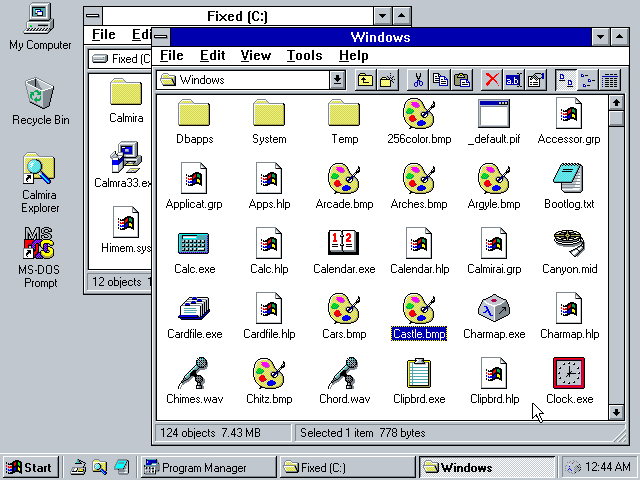The image size is (640, 480).
Task: Click the Find magnifier quick-launch icon
Action: click(100, 467)
